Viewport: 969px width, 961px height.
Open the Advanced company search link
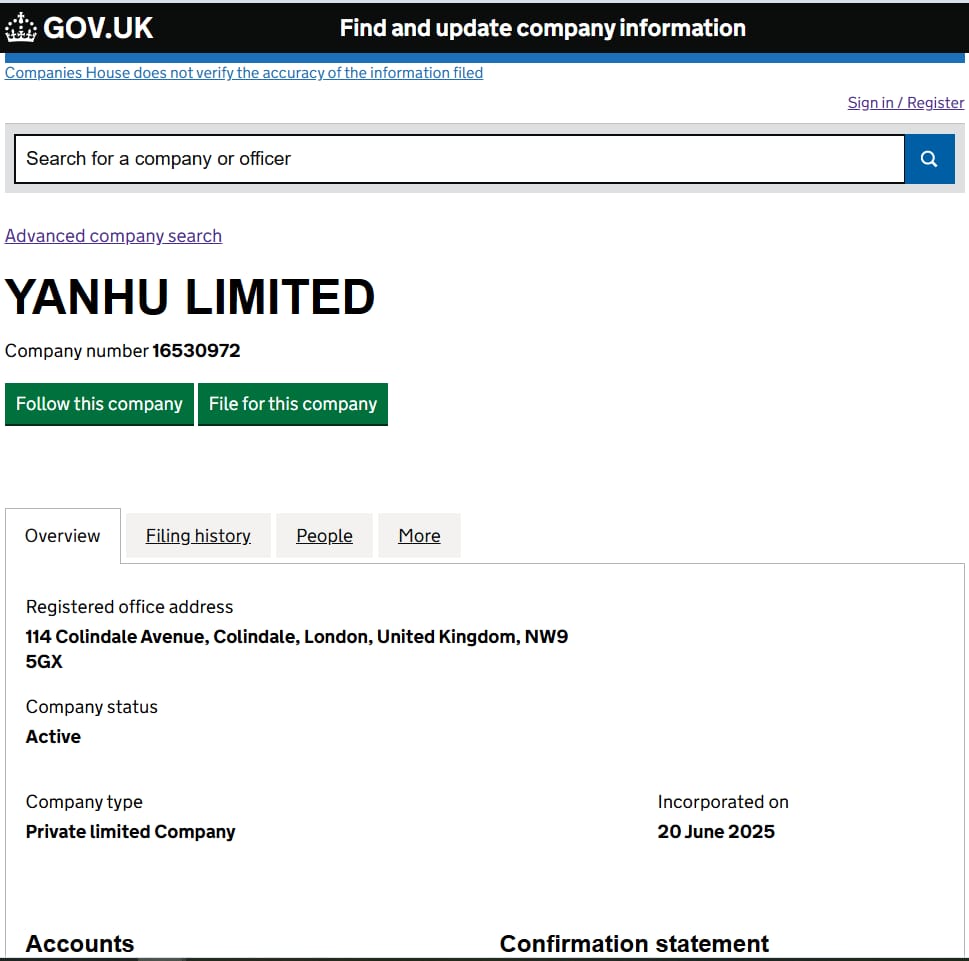[113, 236]
